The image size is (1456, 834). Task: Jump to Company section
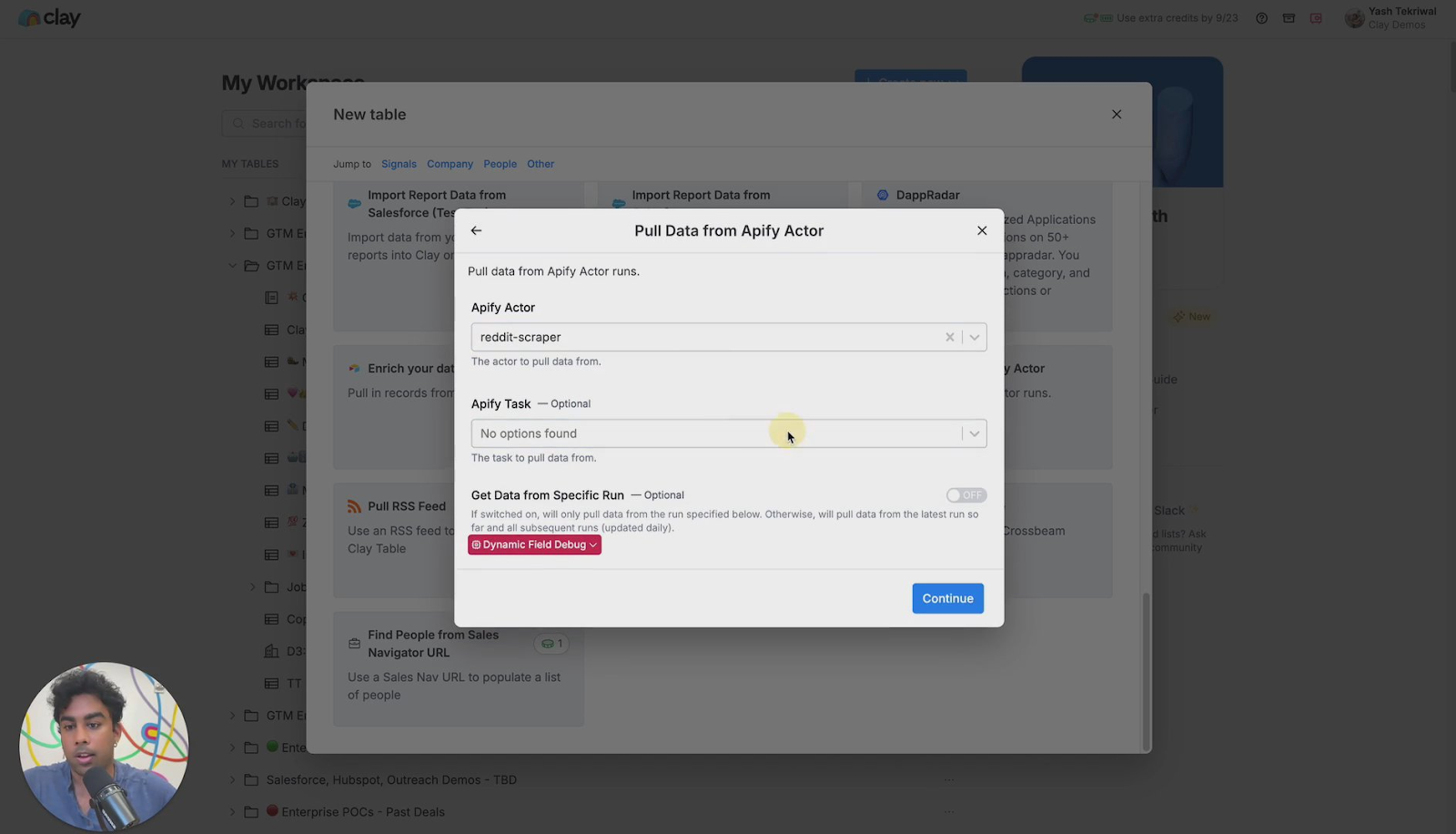click(x=450, y=164)
